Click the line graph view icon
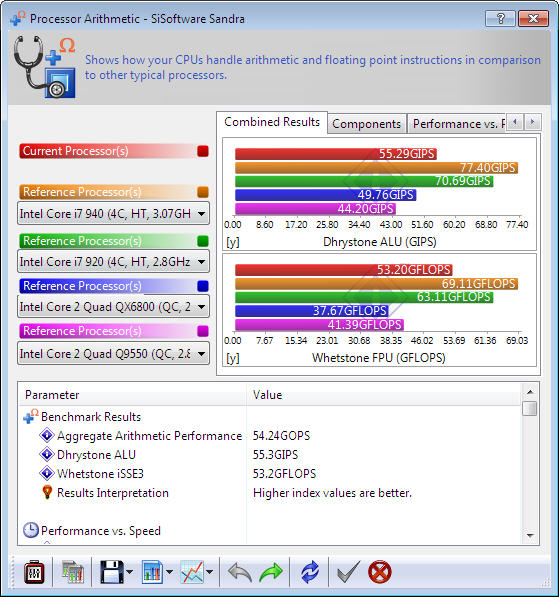This screenshot has width=559, height=597. click(192, 572)
